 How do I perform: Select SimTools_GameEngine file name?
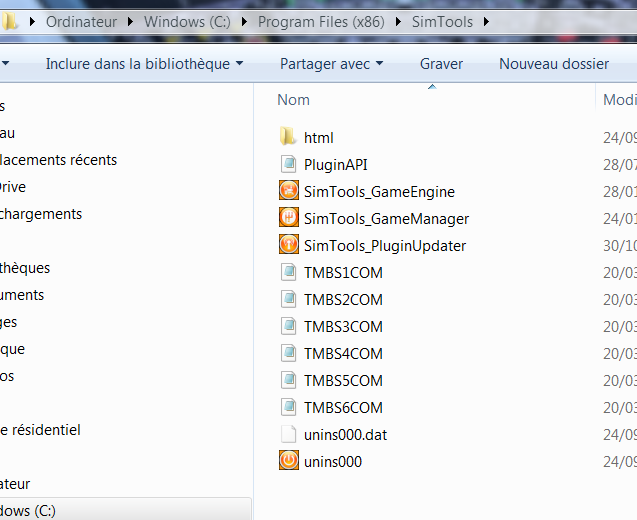tap(379, 192)
